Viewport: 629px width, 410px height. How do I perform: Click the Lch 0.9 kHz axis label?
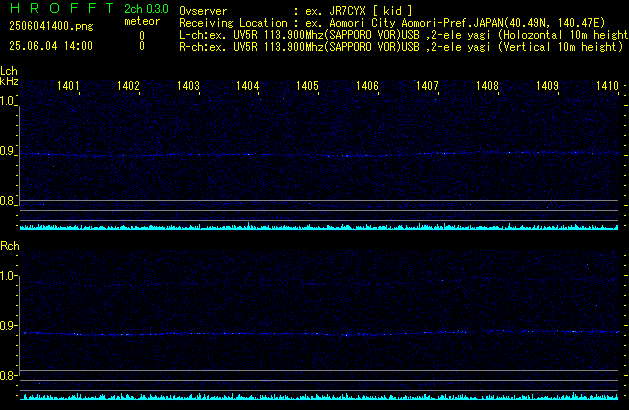coord(8,151)
